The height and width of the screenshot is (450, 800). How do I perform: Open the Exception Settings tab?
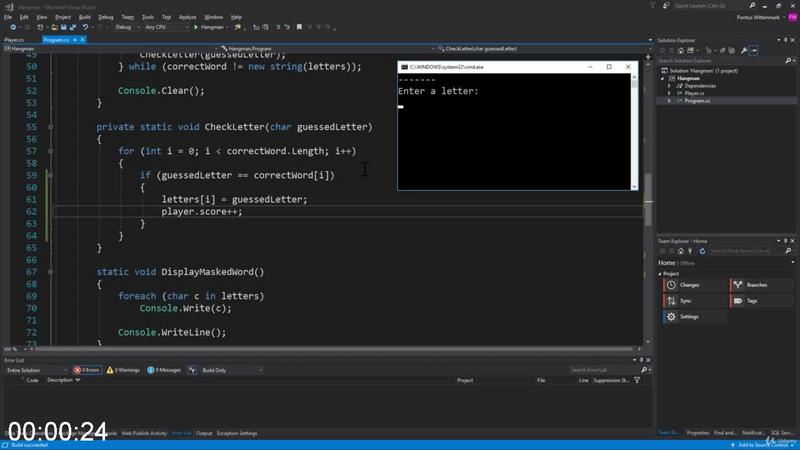click(237, 433)
